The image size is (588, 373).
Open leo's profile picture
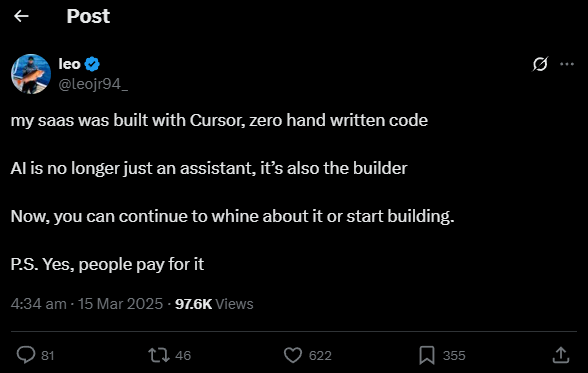[31, 74]
